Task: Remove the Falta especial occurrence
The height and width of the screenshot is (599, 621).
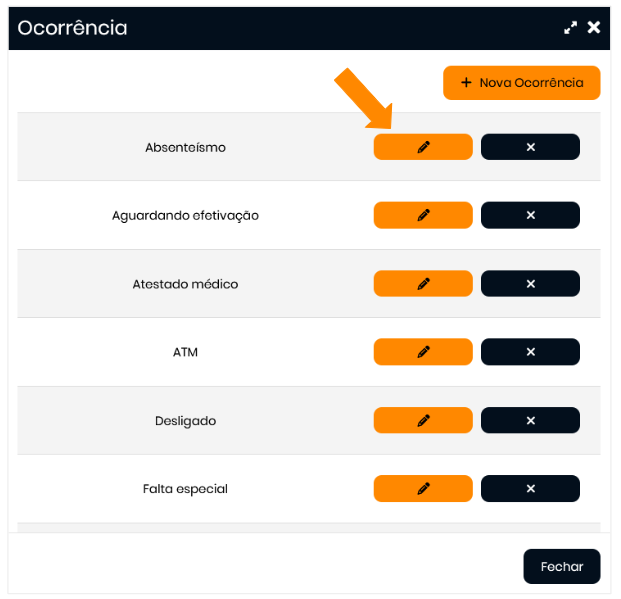Action: tap(530, 489)
